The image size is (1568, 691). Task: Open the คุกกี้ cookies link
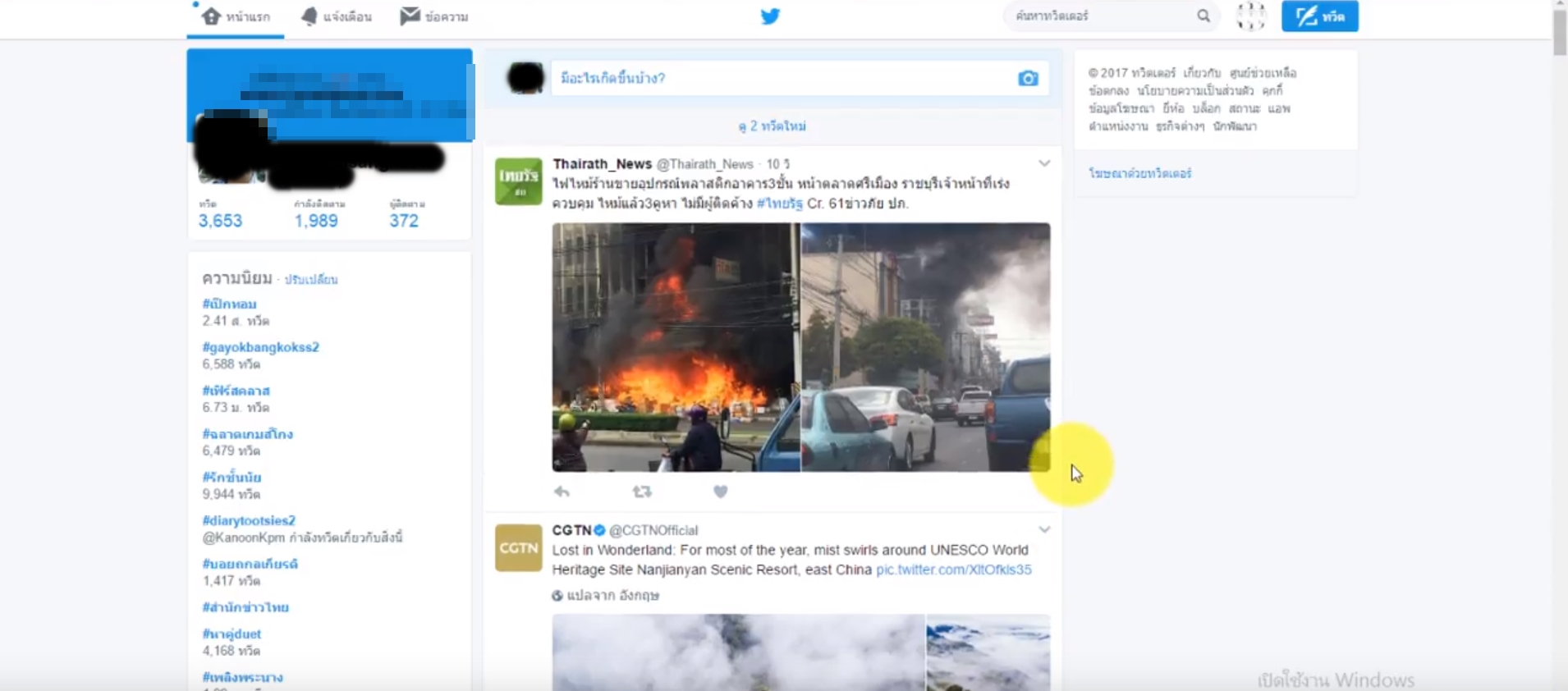click(1272, 90)
